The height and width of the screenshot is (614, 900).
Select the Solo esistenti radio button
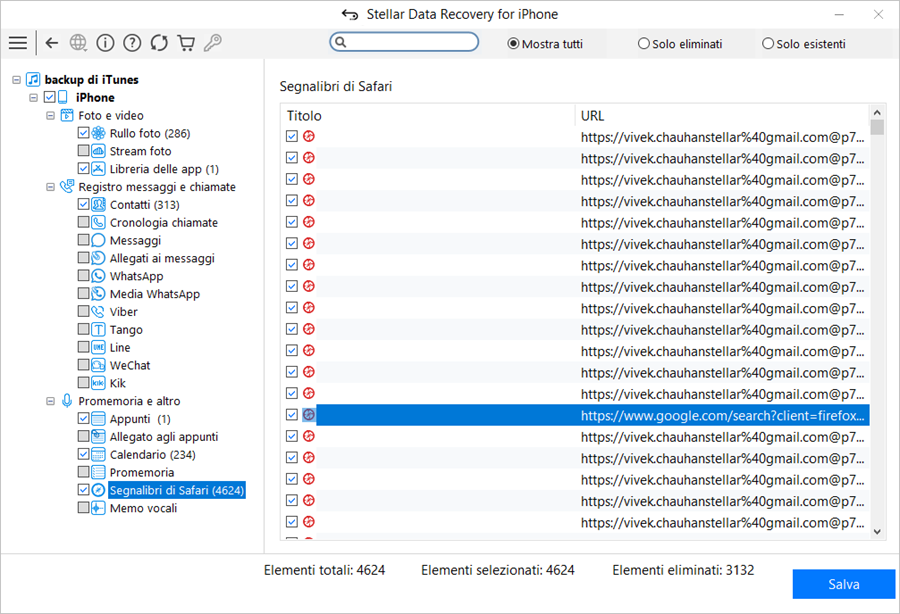coord(768,44)
